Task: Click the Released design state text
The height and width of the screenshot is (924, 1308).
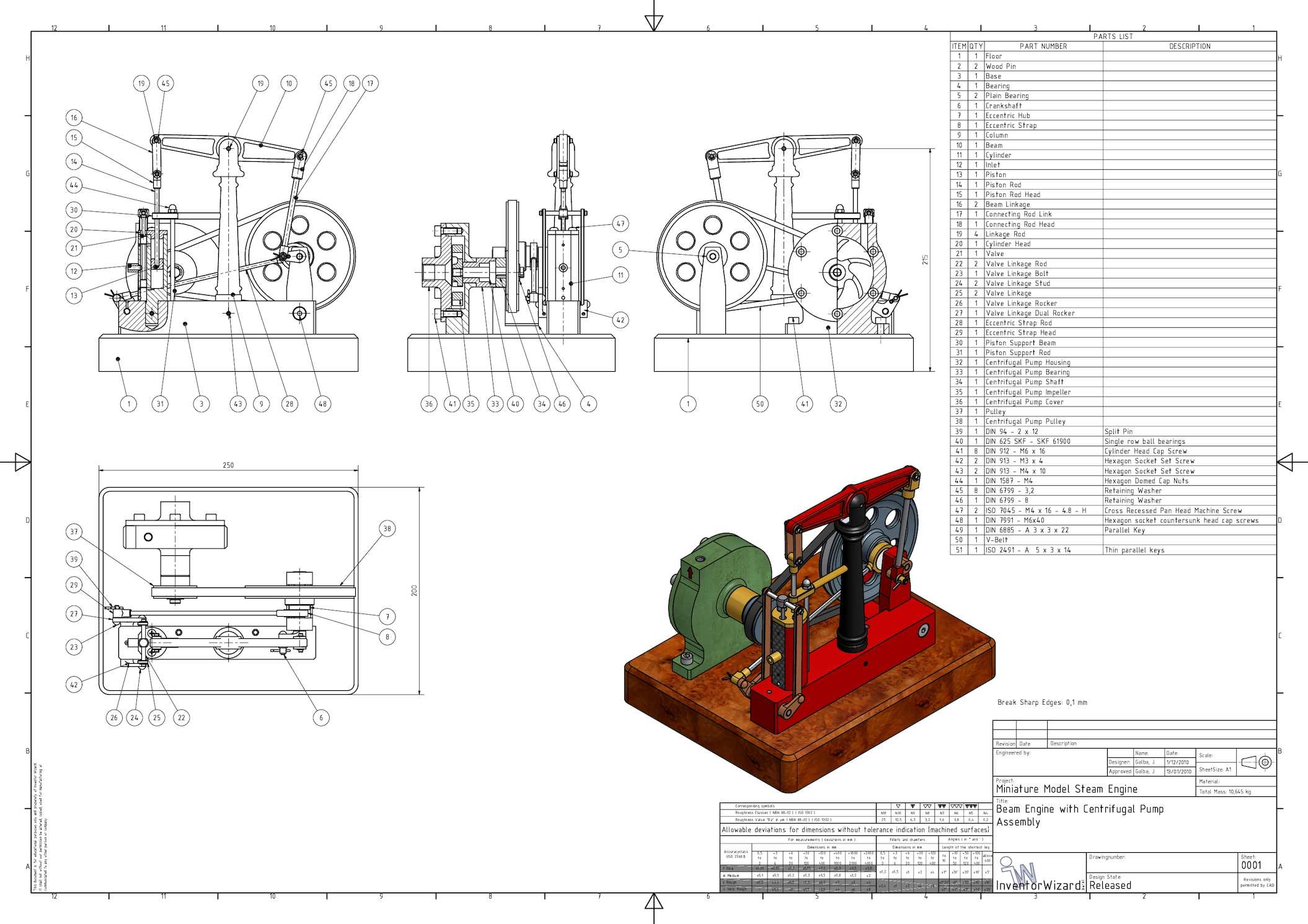Action: pos(1110,886)
